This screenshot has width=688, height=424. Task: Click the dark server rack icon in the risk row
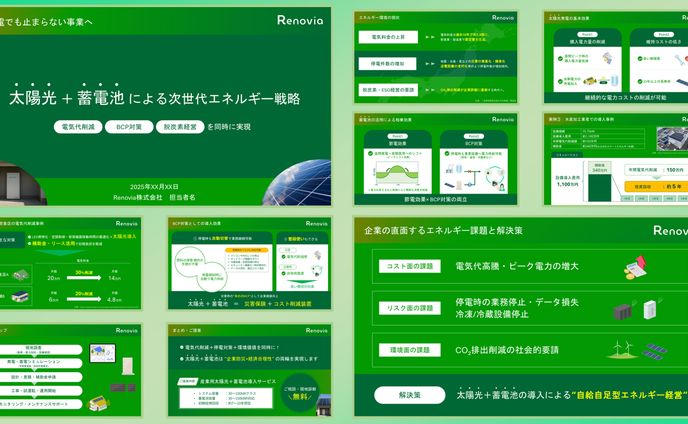(624, 310)
